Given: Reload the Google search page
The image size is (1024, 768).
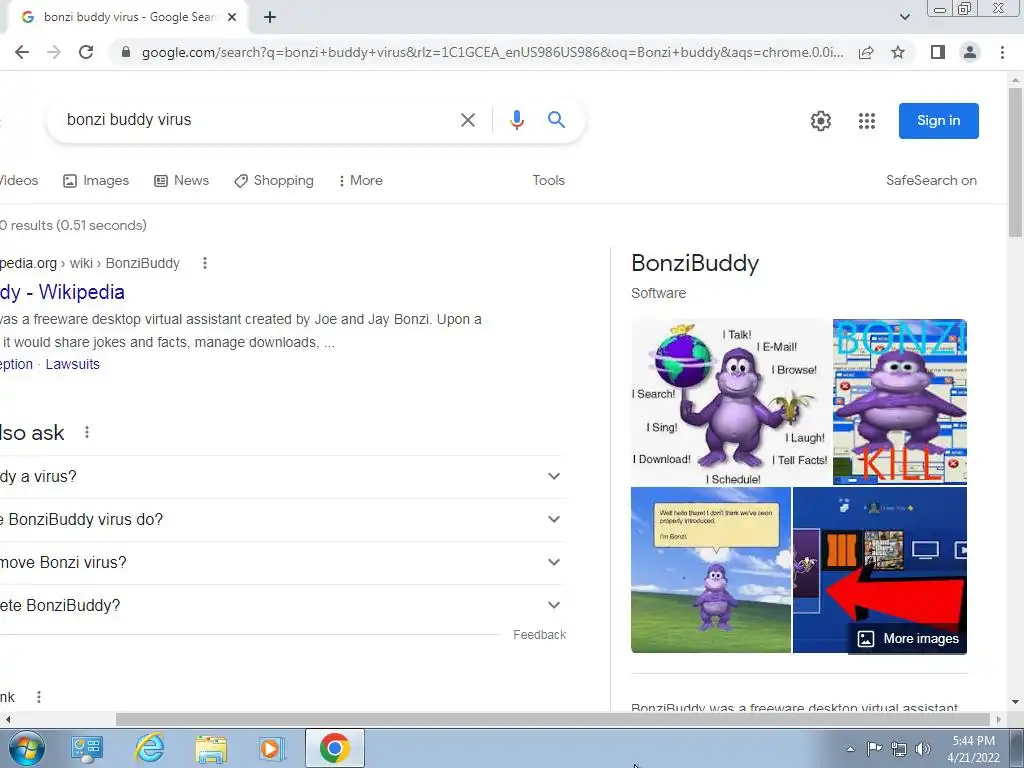Looking at the screenshot, I should tap(86, 52).
